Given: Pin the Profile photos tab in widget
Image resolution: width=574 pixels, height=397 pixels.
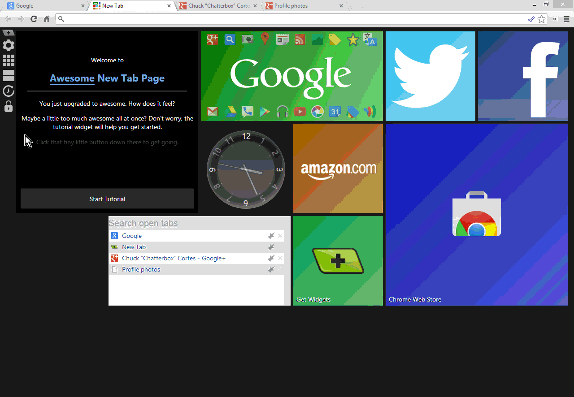Looking at the screenshot, I should (x=271, y=270).
